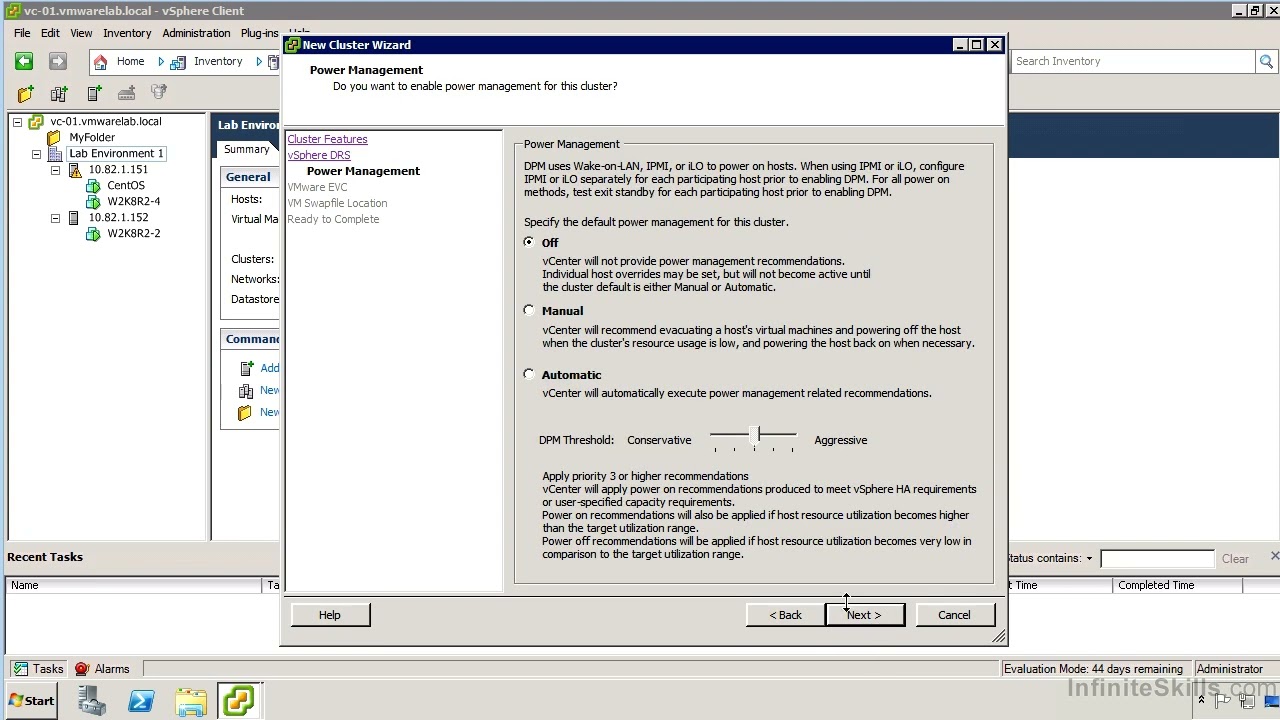Click the MyFolder folder icon in tree
The width and height of the screenshot is (1280, 720).
click(x=54, y=138)
